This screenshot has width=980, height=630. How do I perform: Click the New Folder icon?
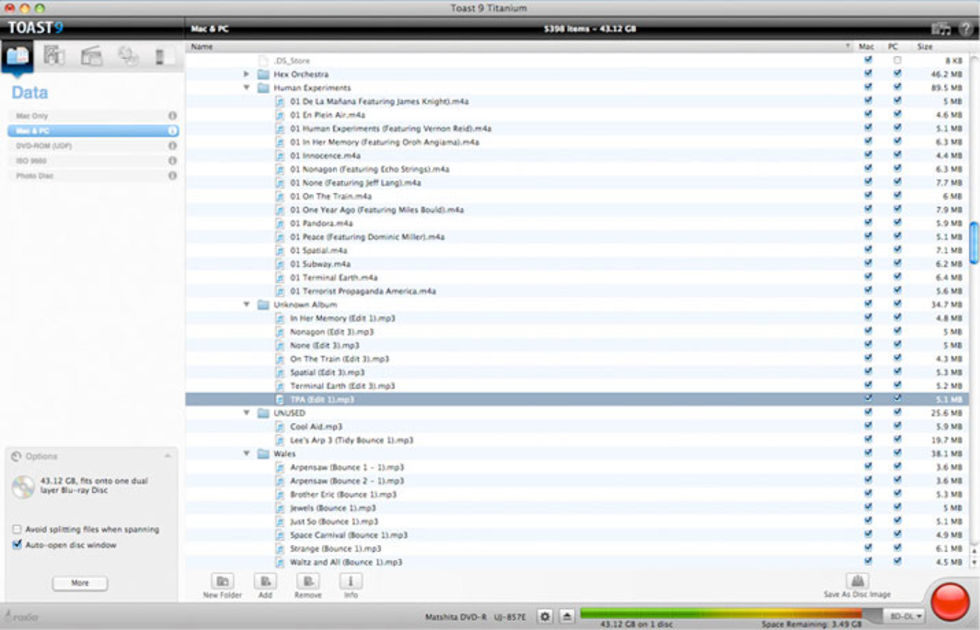pyautogui.click(x=222, y=582)
